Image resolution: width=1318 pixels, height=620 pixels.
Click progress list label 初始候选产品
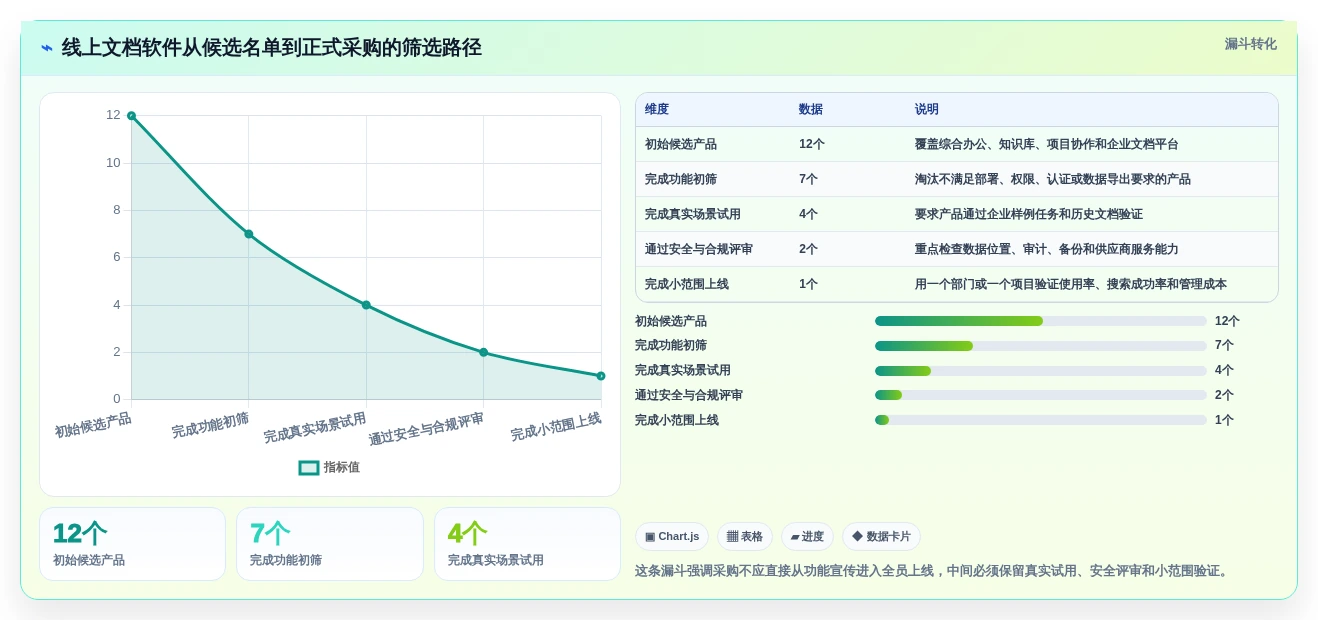pos(671,322)
